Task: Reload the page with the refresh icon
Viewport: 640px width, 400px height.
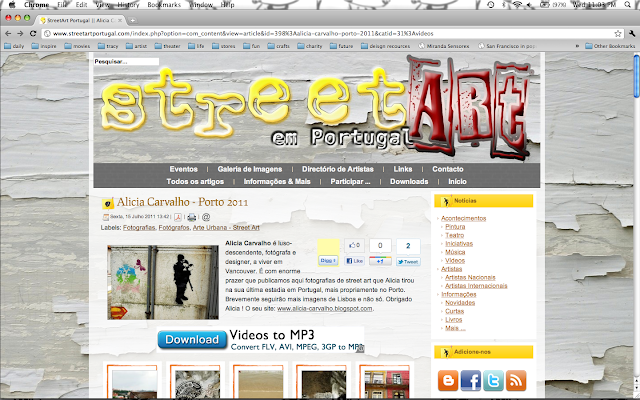Action: 33,33
